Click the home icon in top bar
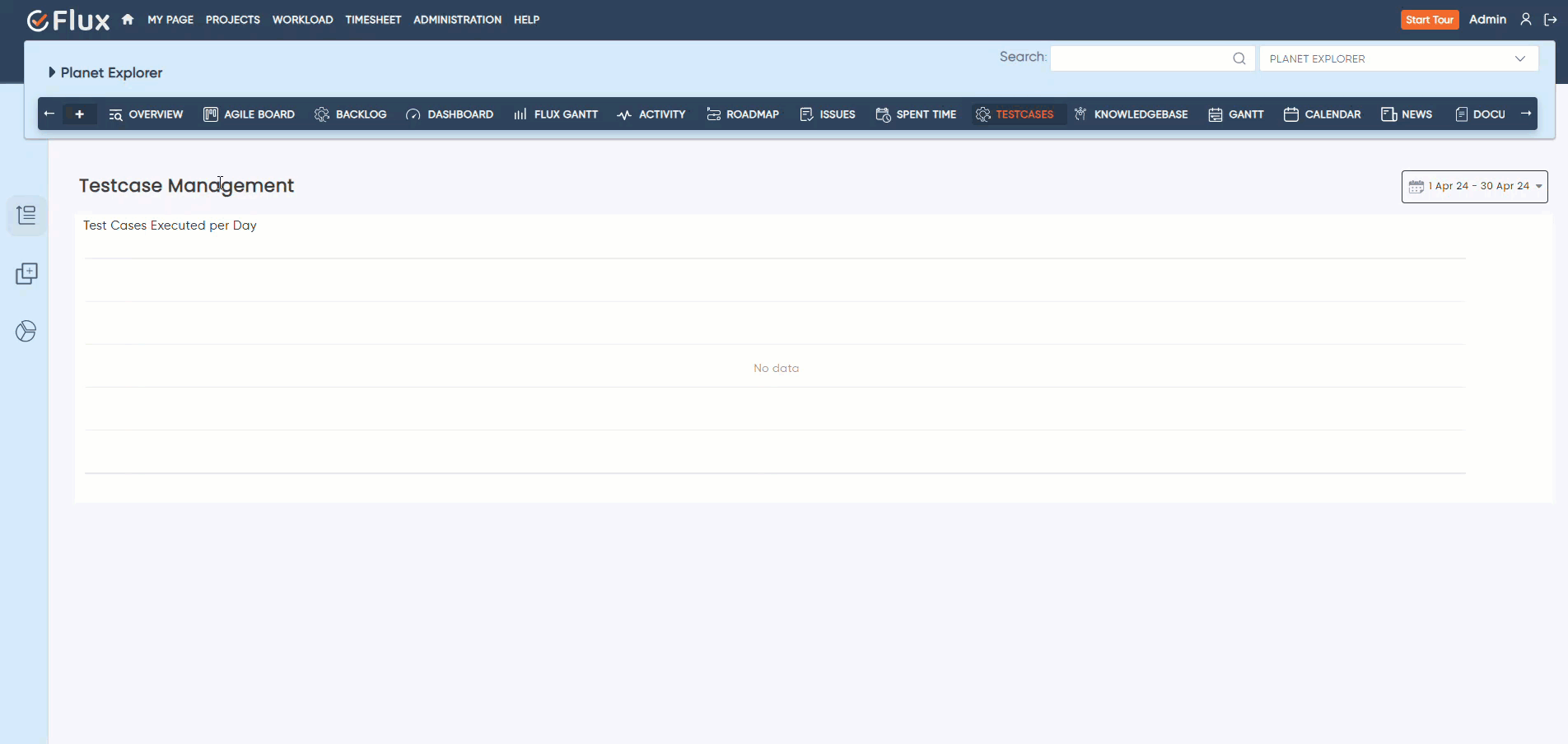1568x744 pixels. (x=128, y=20)
